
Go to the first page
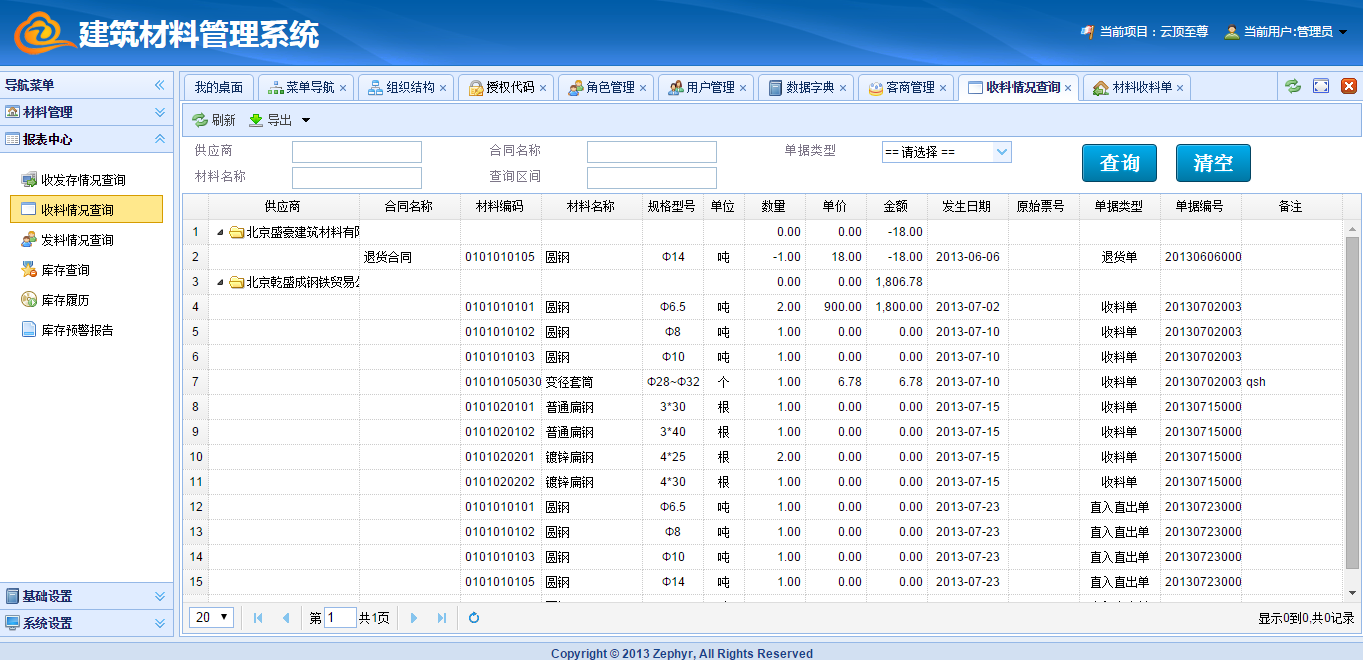pos(259,618)
